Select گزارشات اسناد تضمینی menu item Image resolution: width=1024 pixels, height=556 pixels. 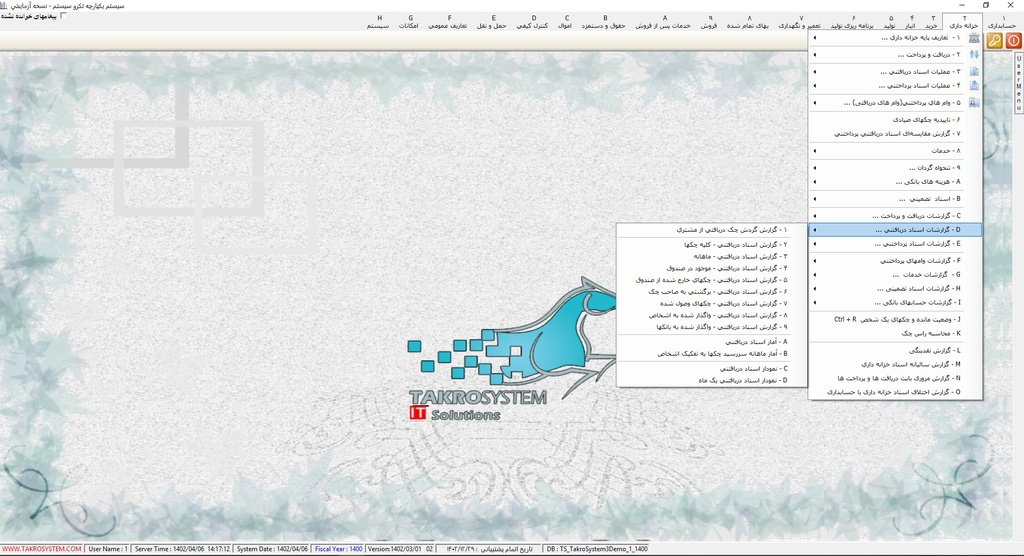click(895, 288)
